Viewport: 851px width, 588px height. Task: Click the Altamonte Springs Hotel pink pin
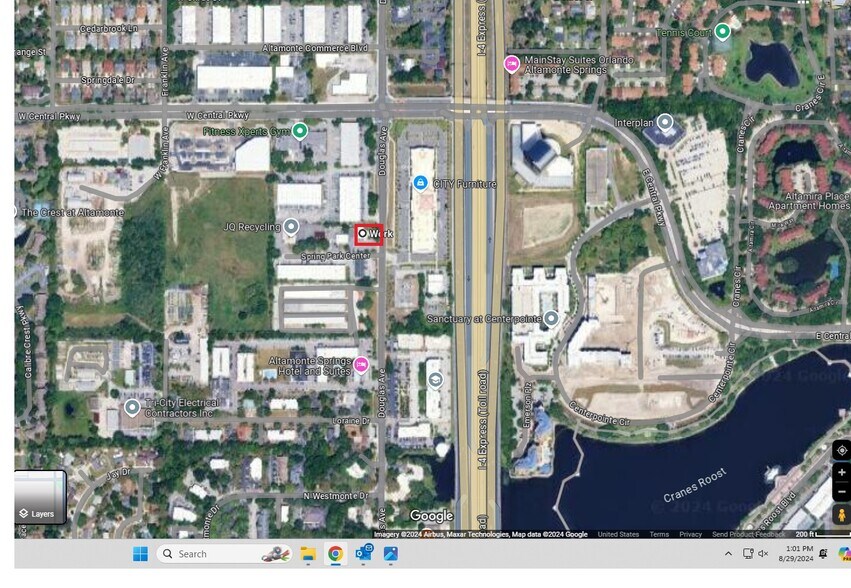360,365
